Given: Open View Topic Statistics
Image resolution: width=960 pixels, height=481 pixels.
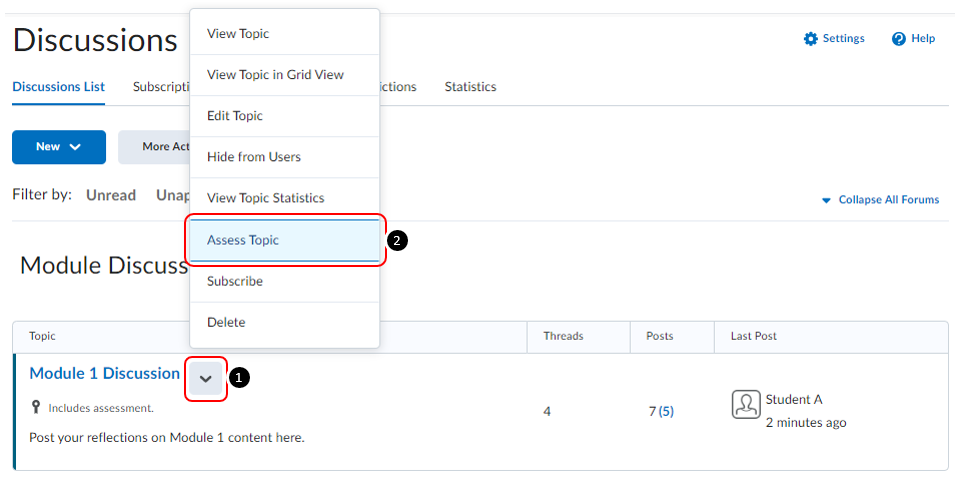Looking at the screenshot, I should 265,198.
